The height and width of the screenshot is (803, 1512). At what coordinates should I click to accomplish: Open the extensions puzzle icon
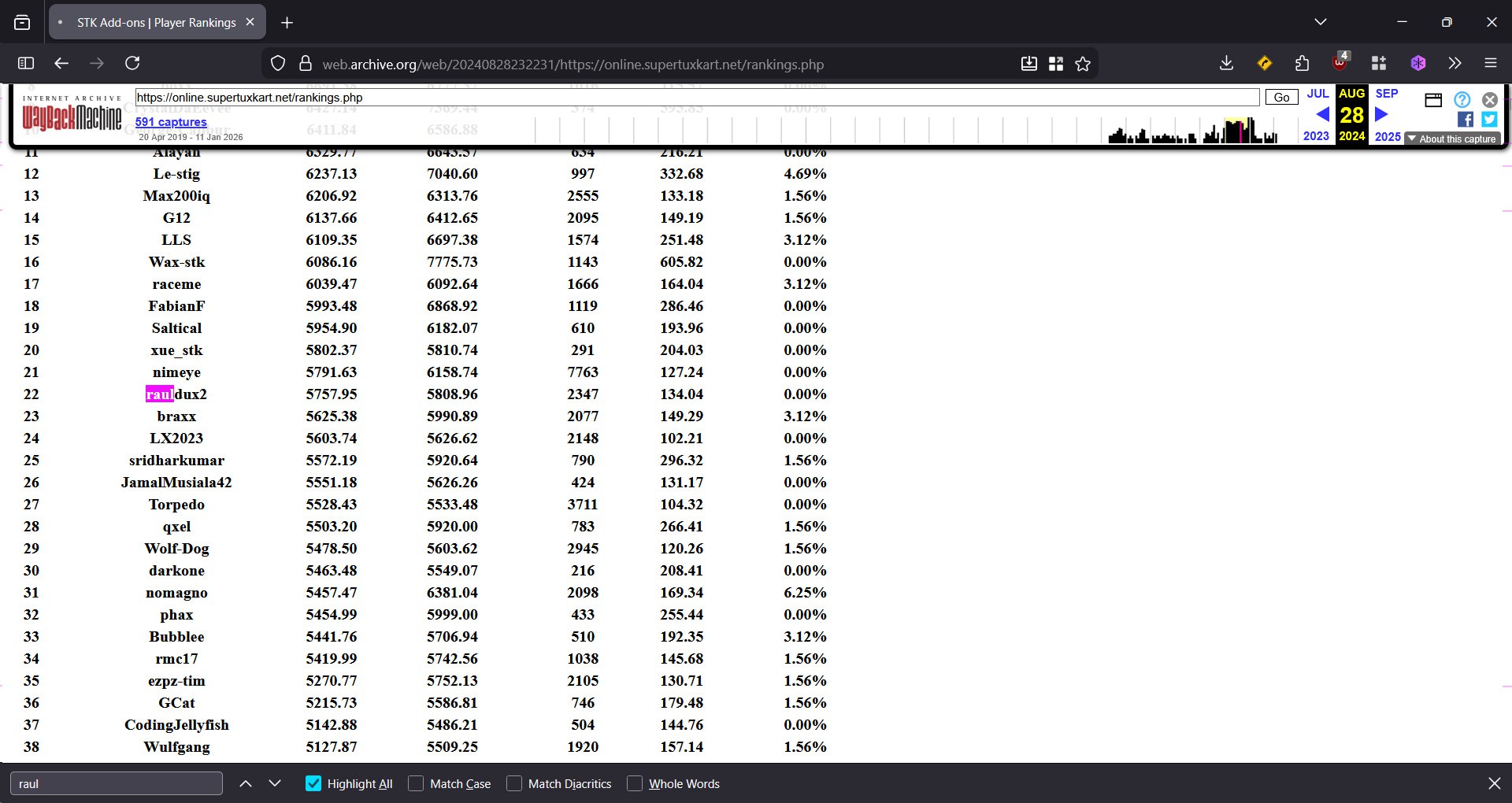[x=1302, y=63]
